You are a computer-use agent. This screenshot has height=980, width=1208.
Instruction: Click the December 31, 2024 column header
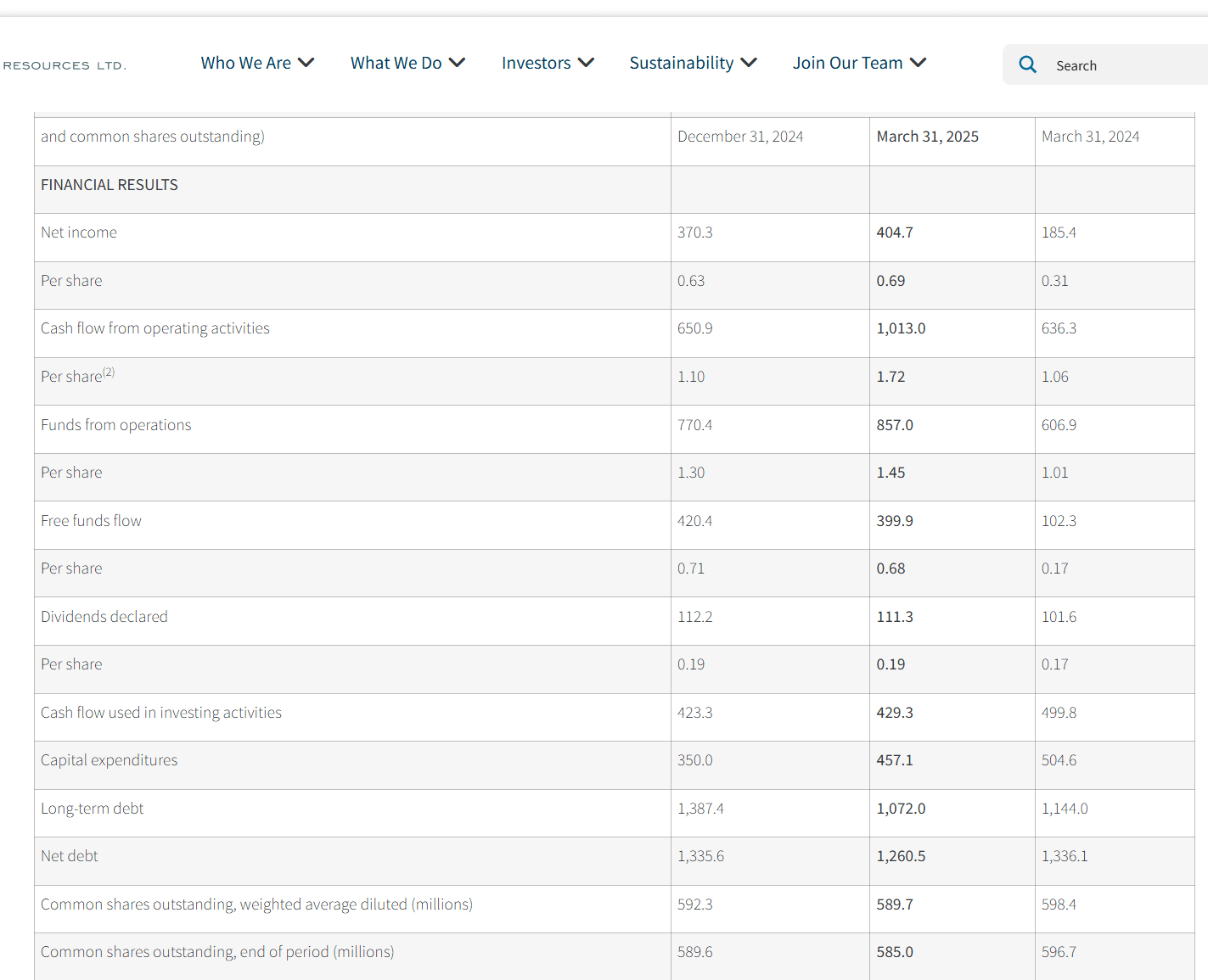(x=739, y=137)
